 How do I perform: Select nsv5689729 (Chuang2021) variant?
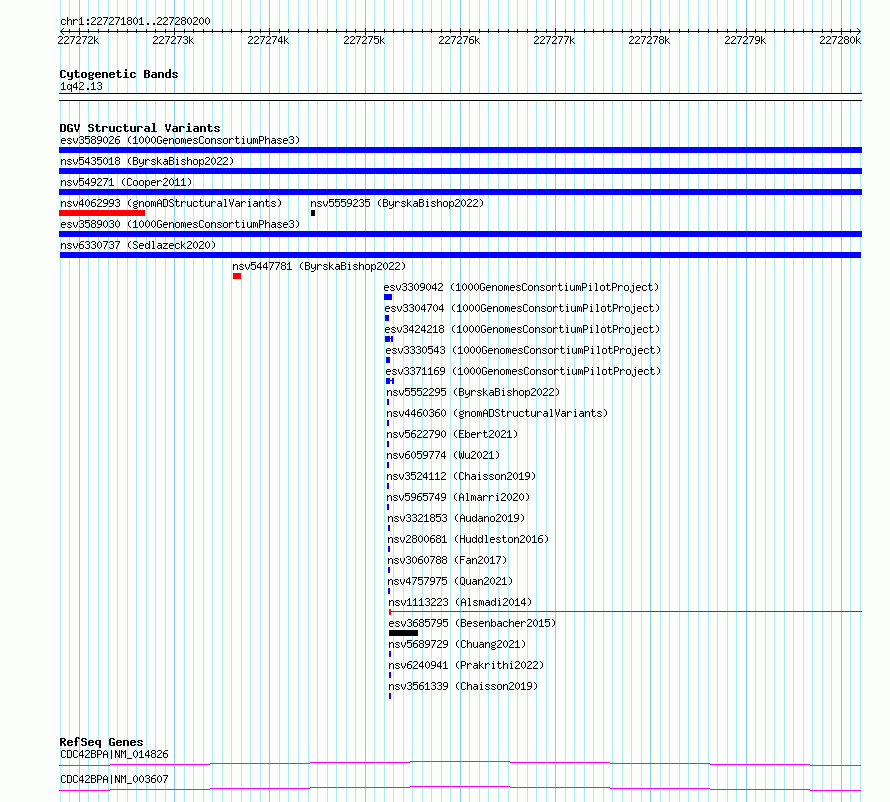pyautogui.click(x=457, y=644)
